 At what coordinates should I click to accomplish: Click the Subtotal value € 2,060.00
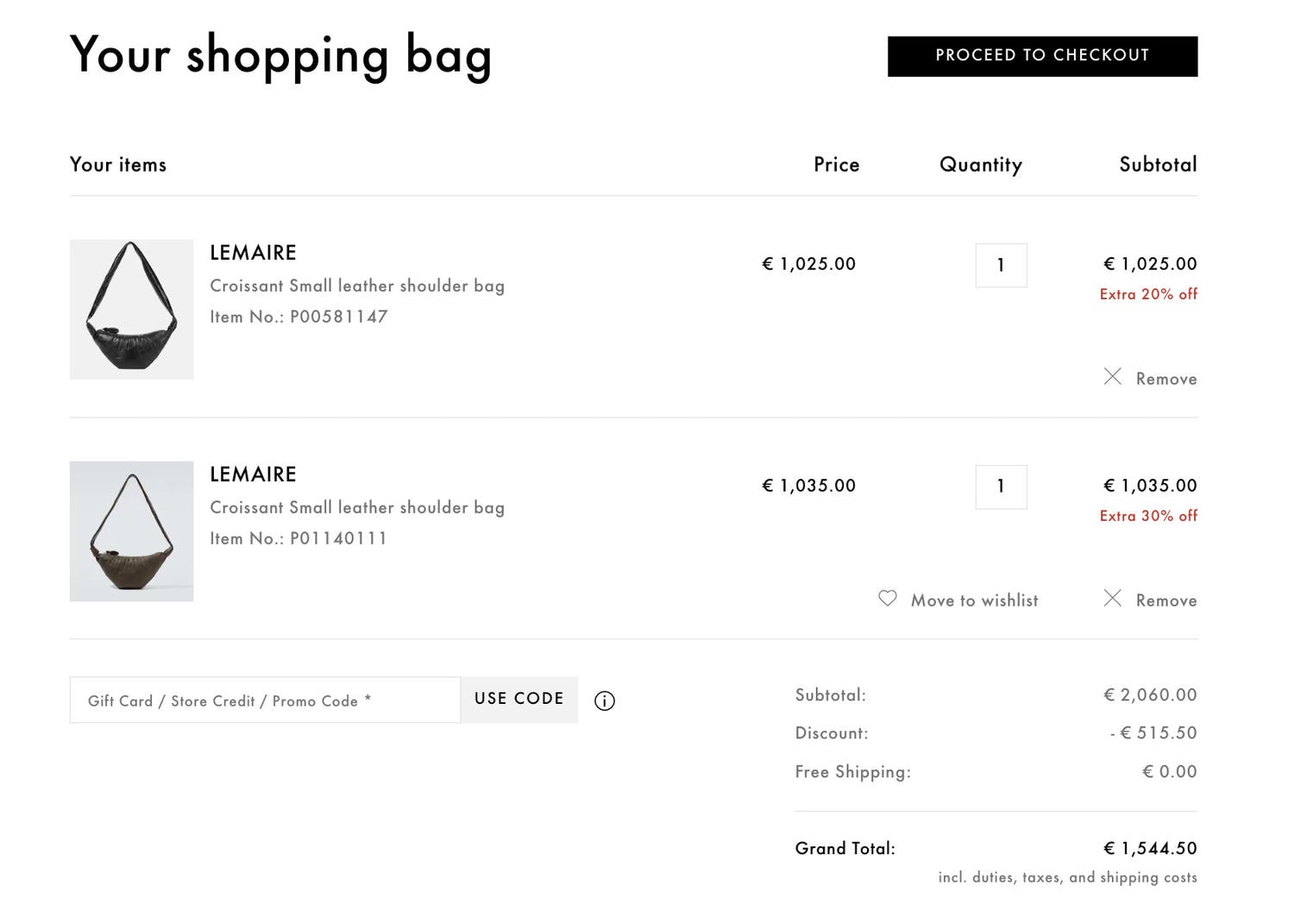coord(1150,695)
